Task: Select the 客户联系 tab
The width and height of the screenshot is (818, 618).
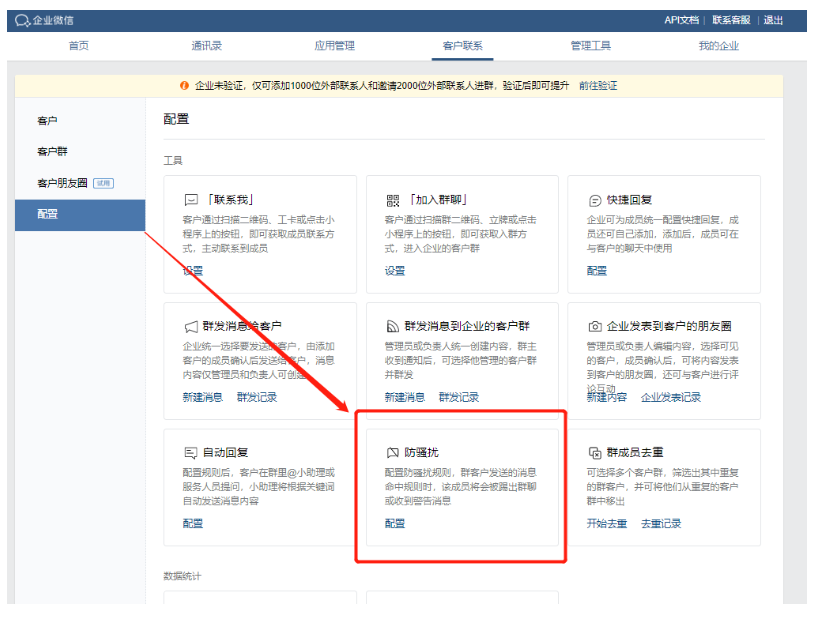Action: click(463, 46)
